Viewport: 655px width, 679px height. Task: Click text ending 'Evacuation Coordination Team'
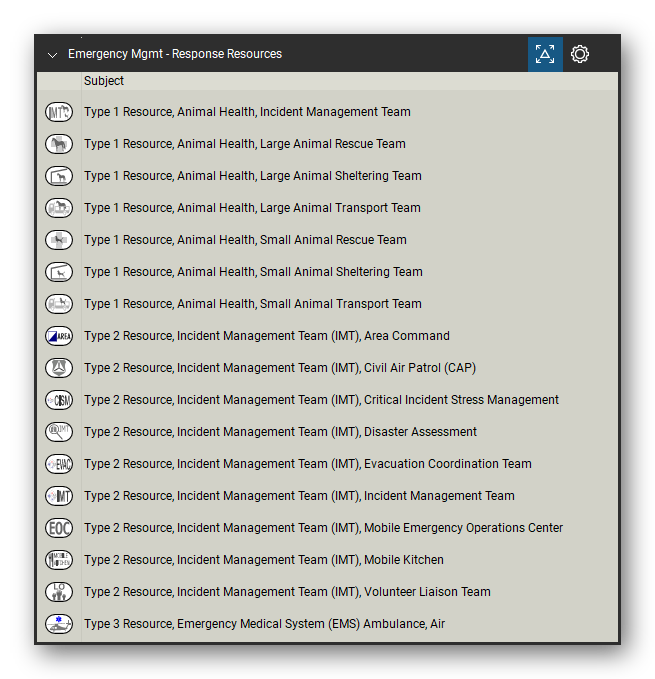coord(308,464)
